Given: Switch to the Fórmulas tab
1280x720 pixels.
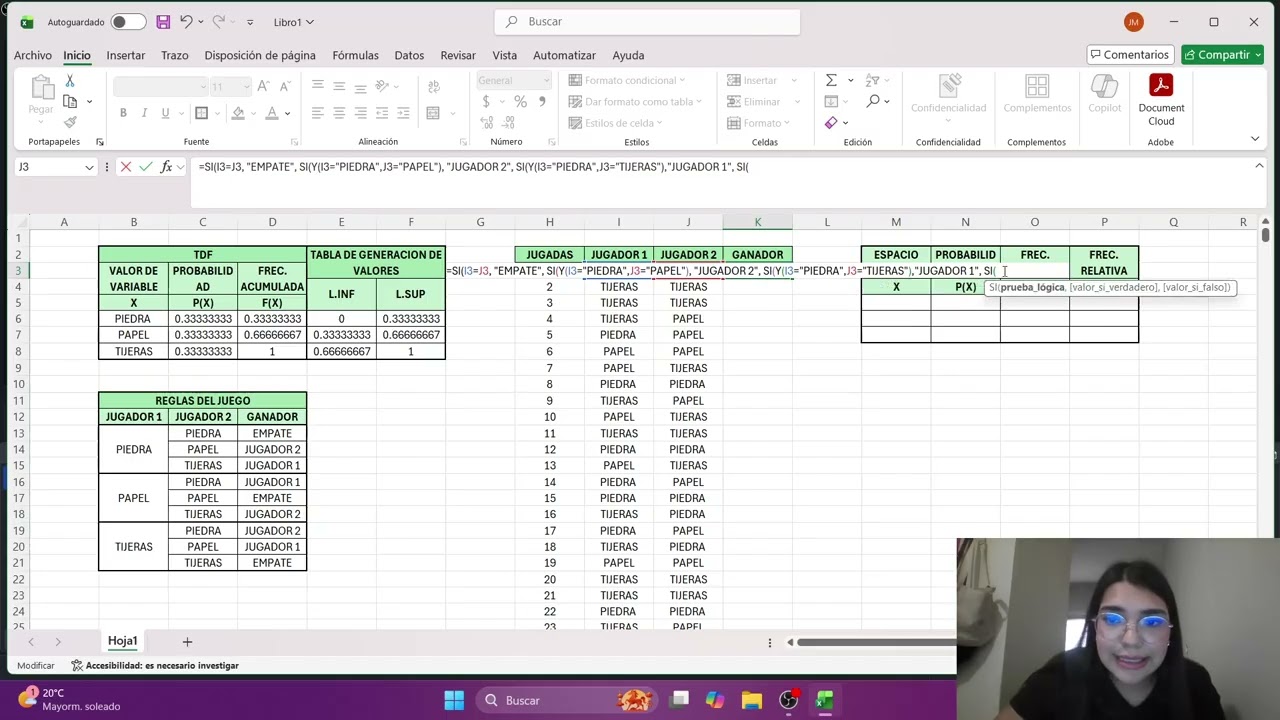Looking at the screenshot, I should point(355,55).
